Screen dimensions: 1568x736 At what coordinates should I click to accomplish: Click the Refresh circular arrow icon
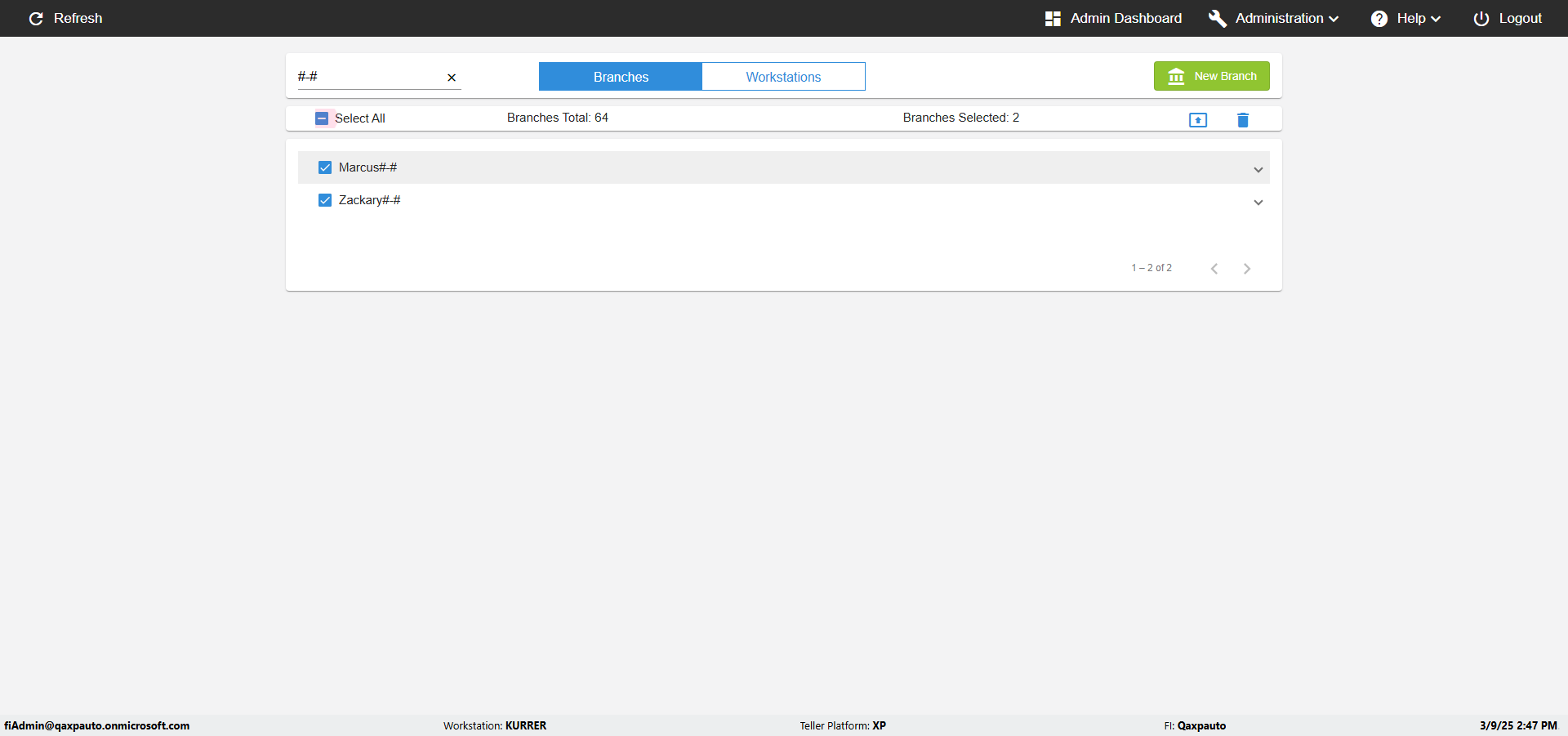tap(36, 19)
